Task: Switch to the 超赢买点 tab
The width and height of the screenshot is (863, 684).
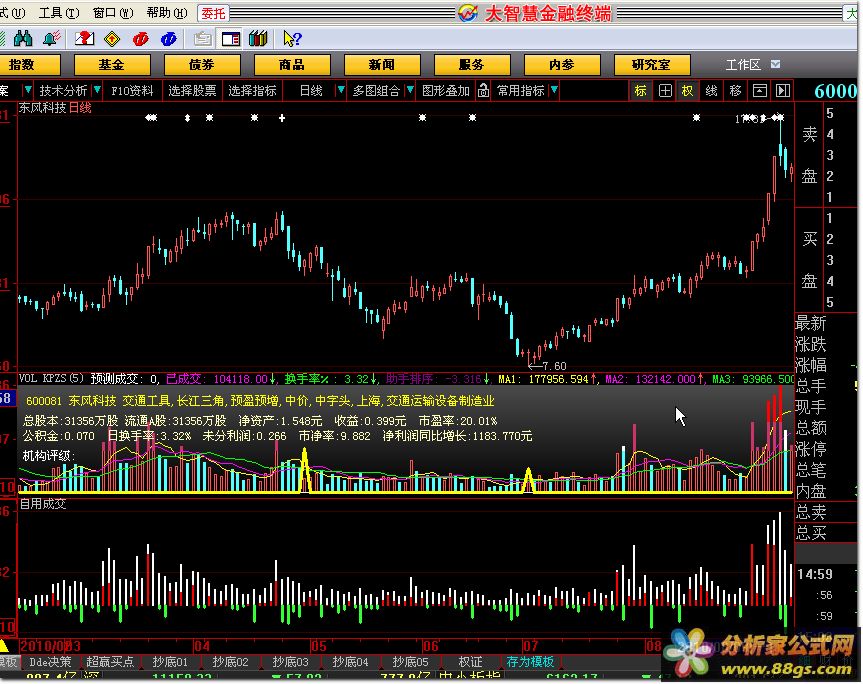Action: 110,661
